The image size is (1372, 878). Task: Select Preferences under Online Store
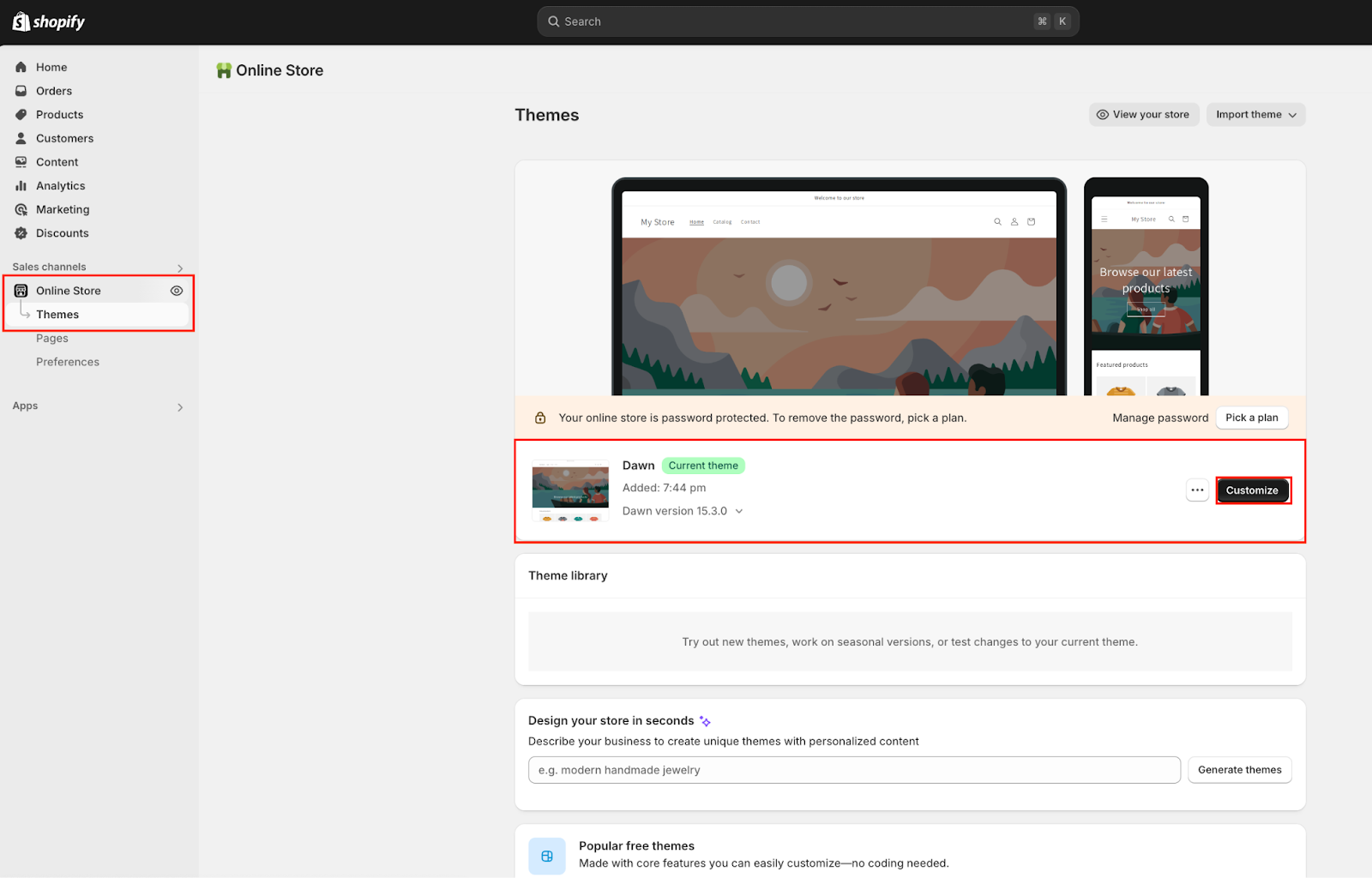(x=68, y=362)
